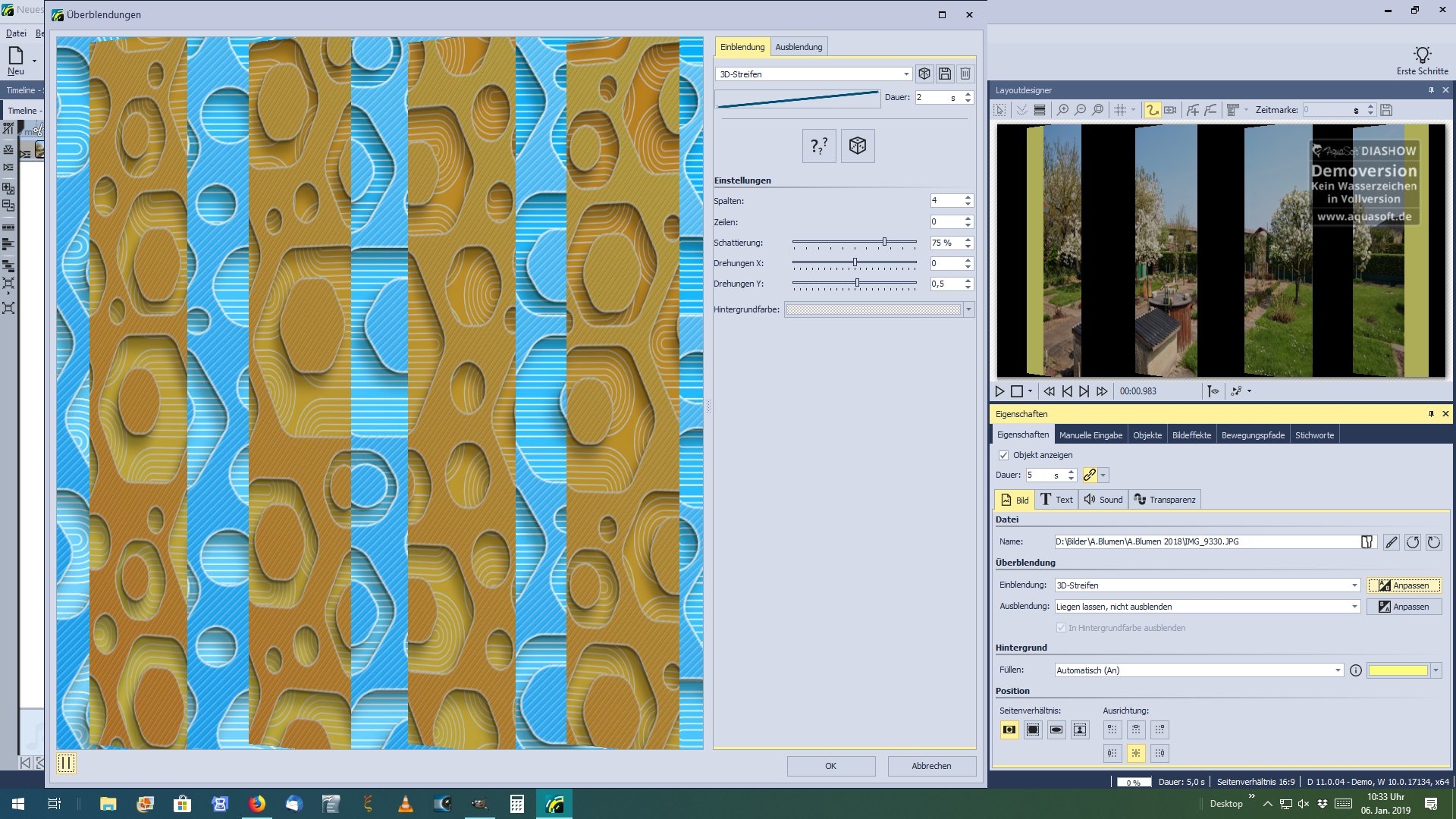Click the dice icon beside the 3D-Streifen dropdown

pos(924,74)
